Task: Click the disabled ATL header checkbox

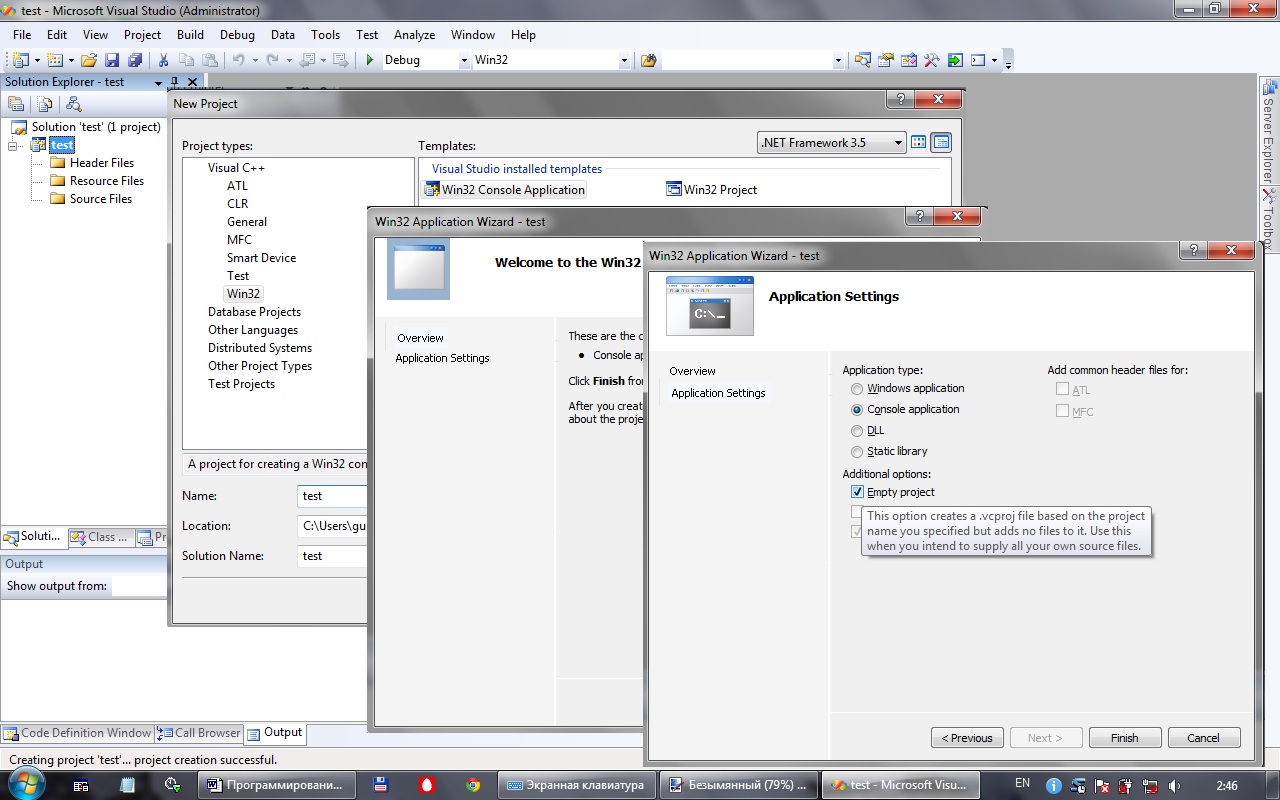Action: pos(1062,389)
